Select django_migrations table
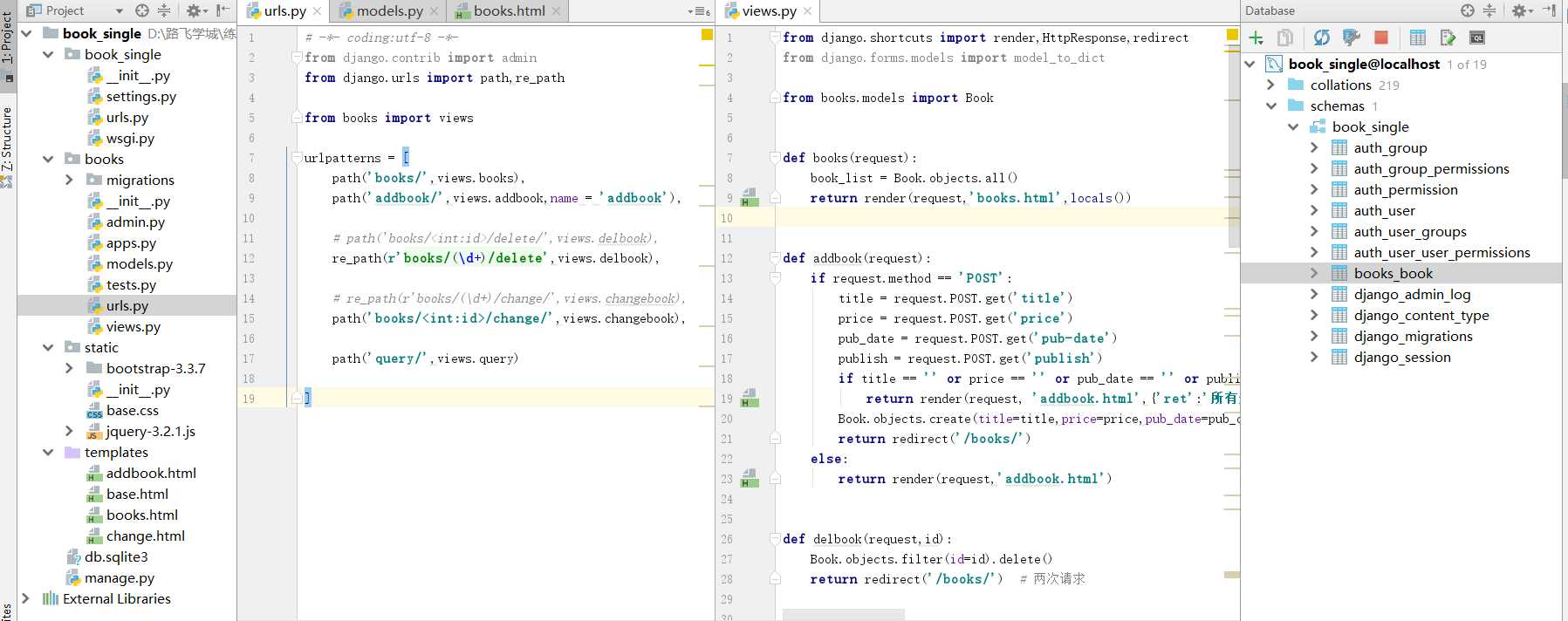 click(1413, 336)
